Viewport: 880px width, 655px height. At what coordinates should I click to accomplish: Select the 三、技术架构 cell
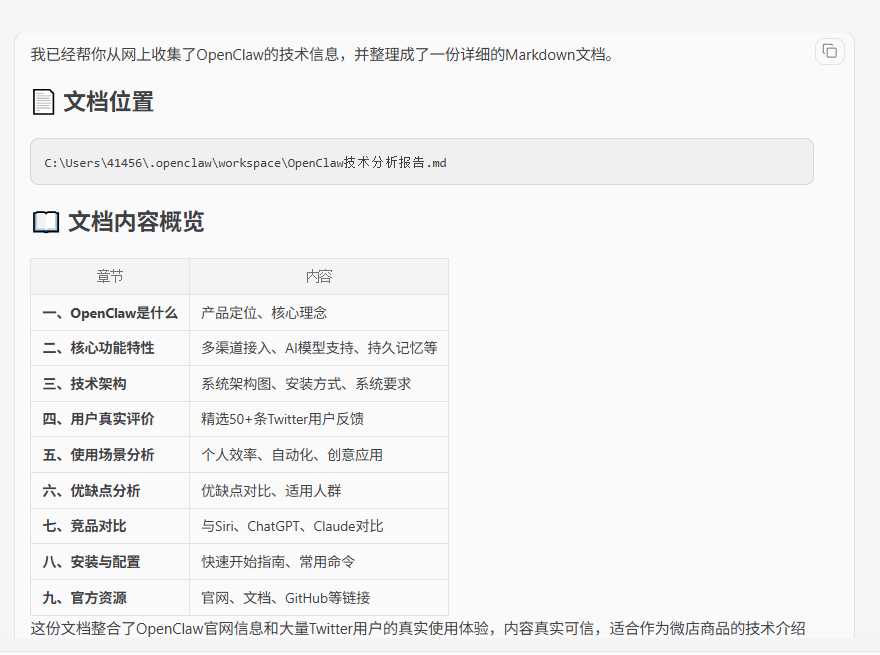coord(110,384)
